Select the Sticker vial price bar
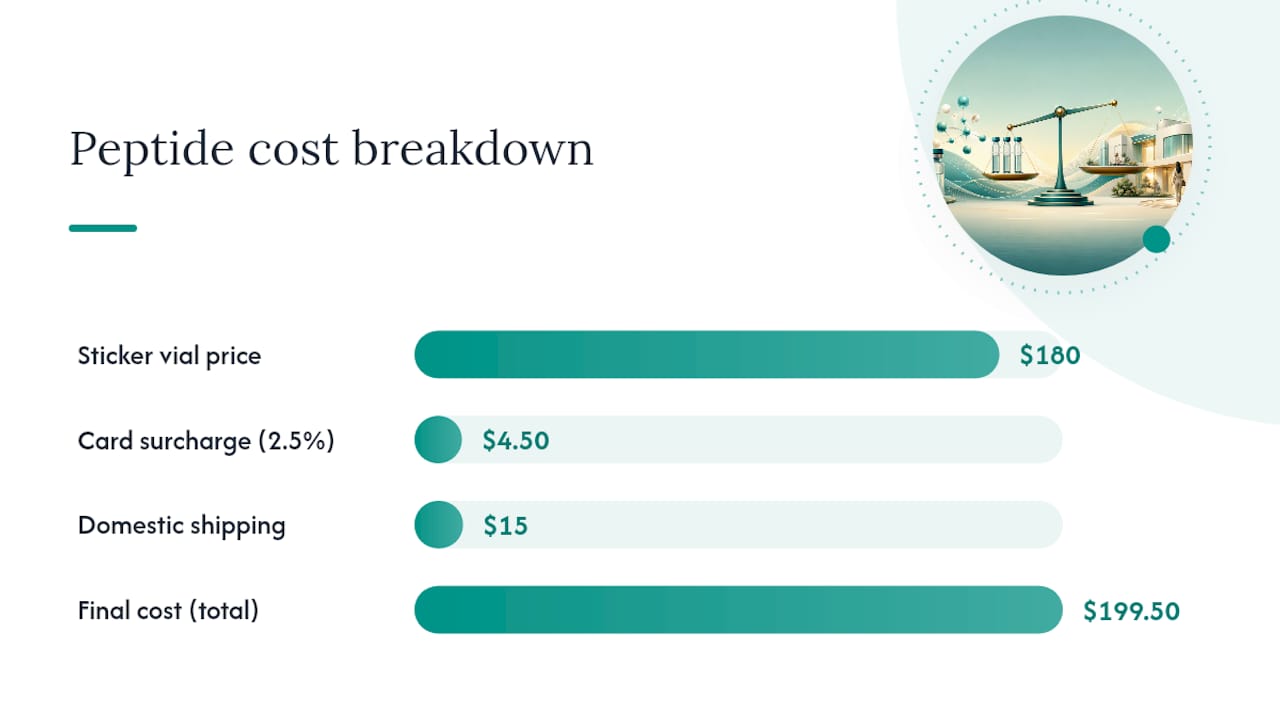Viewport: 1280px width, 720px height. (706, 355)
